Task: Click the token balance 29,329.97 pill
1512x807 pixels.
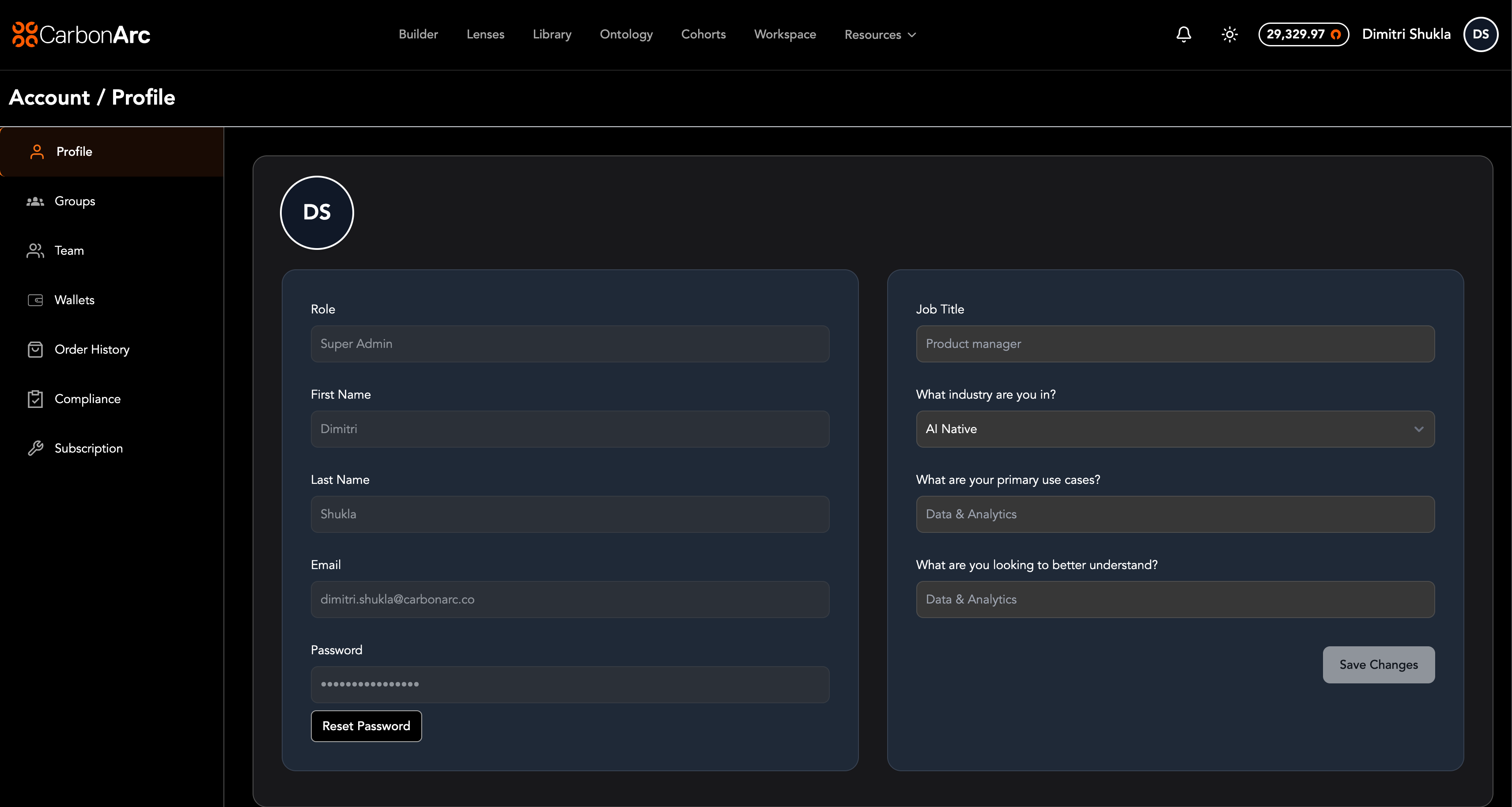Action: (1303, 34)
